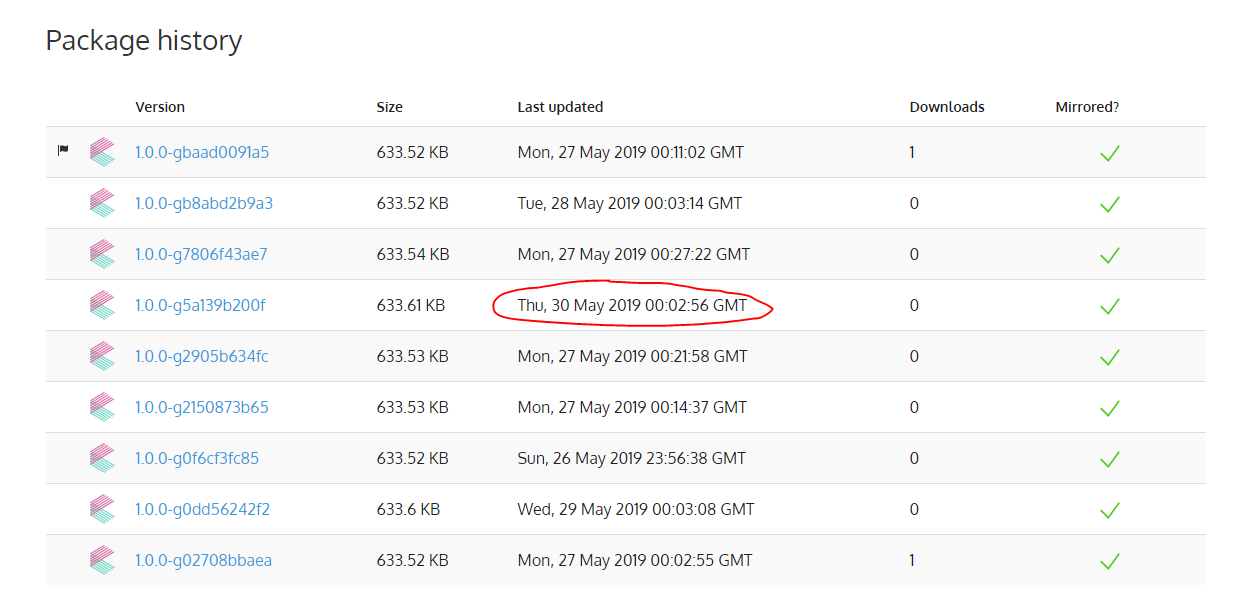The image size is (1236, 595).
Task: Open version 1.0.0-gbaad0091a5 link
Action: [202, 153]
